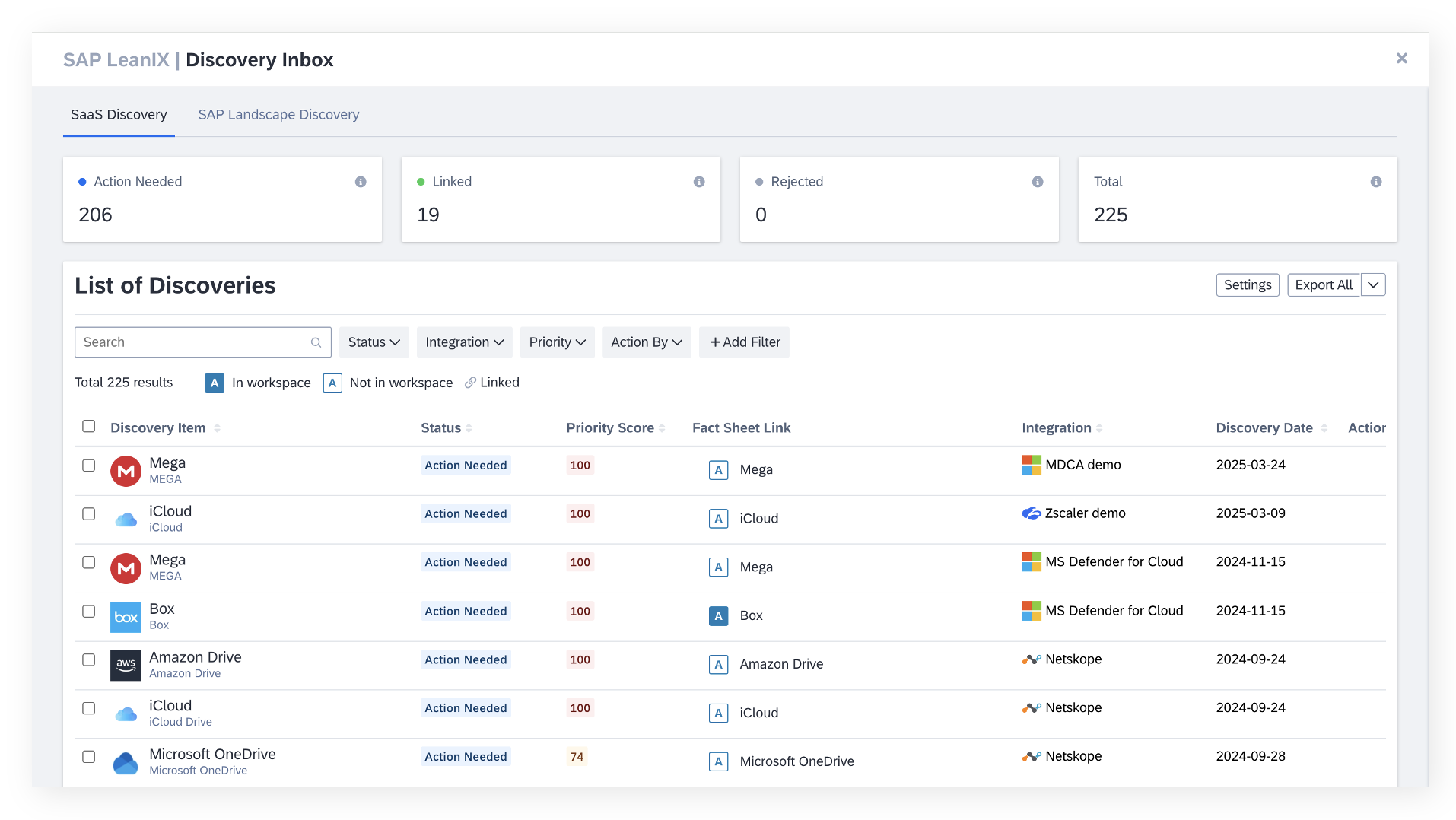The image size is (1456, 820).
Task: Open the Status filter dropdown
Action: coord(374,342)
